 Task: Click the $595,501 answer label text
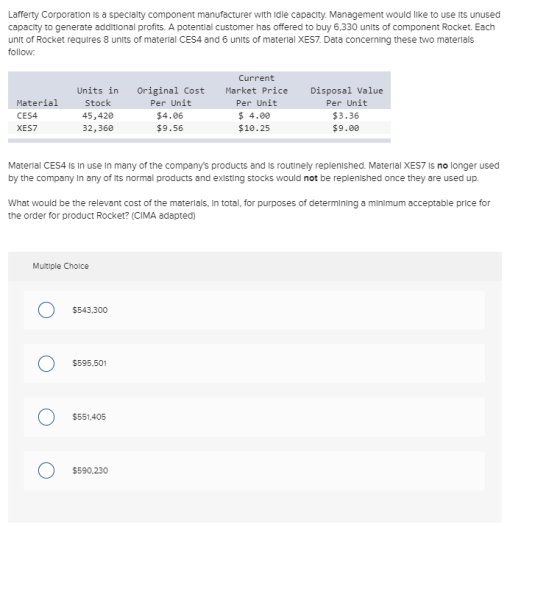tap(89, 363)
